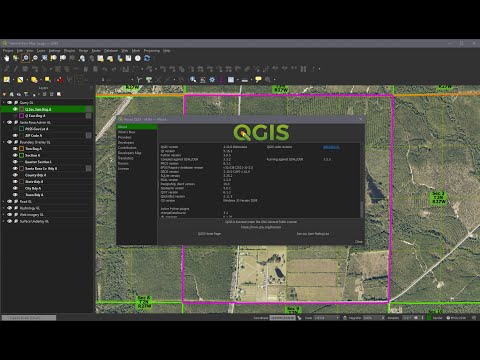Click the red Deselect Features icon

point(60,80)
